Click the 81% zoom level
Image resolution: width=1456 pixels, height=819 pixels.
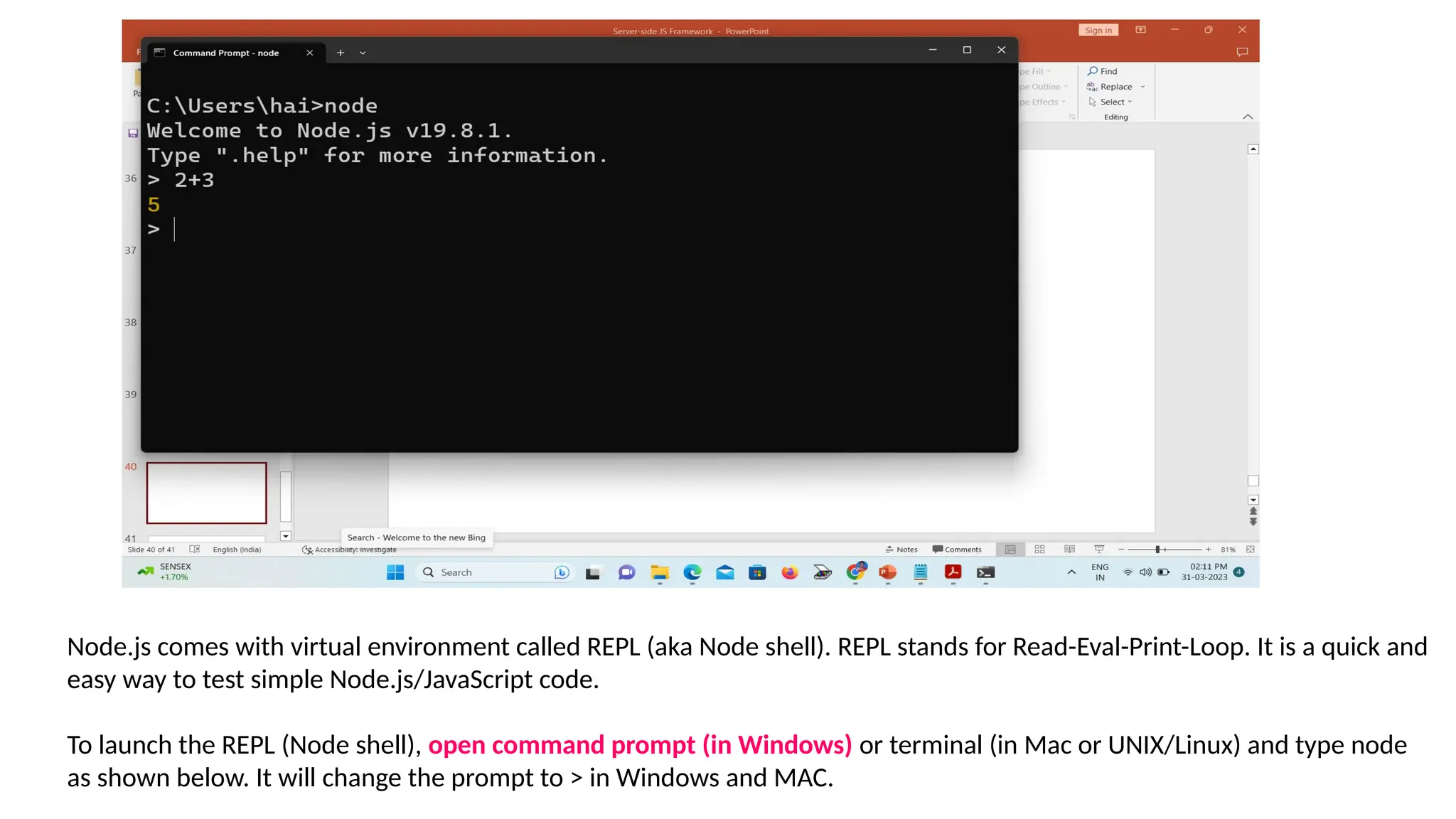point(1228,550)
